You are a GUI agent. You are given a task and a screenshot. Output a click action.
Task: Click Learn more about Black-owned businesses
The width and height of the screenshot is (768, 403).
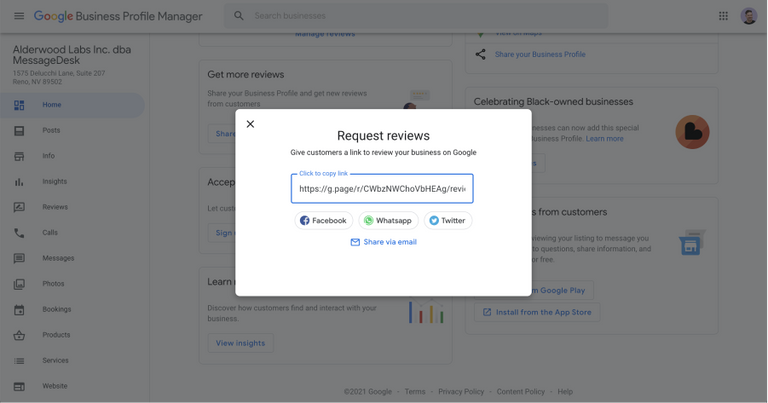[x=604, y=139]
